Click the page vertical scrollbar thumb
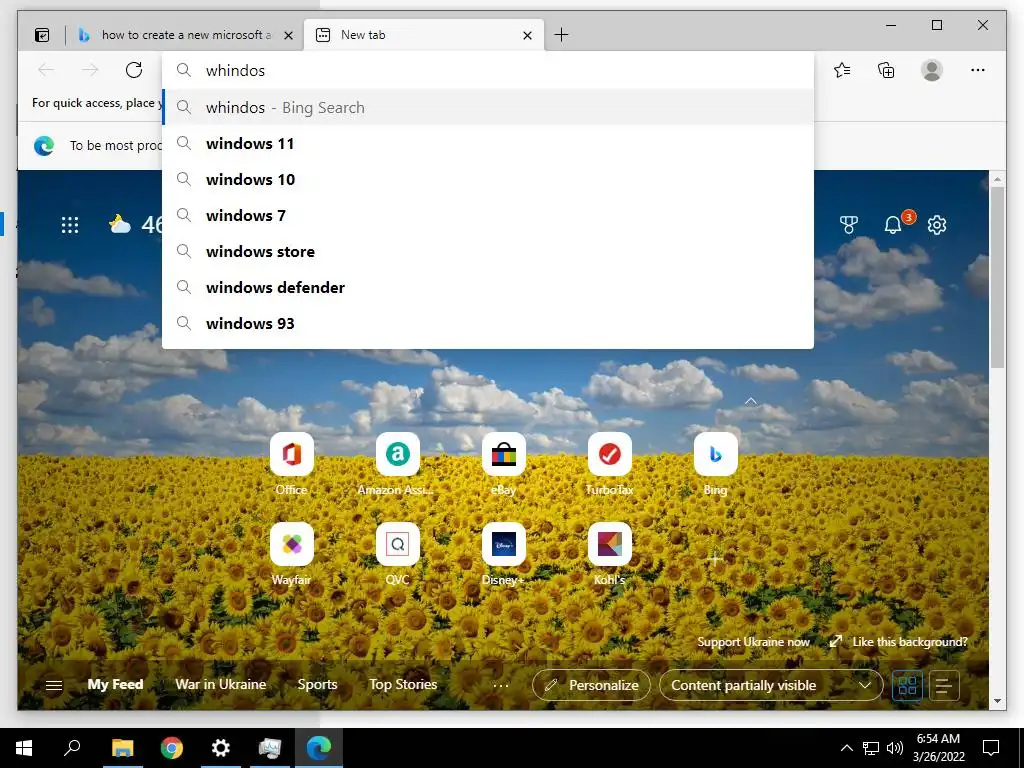 tap(997, 277)
